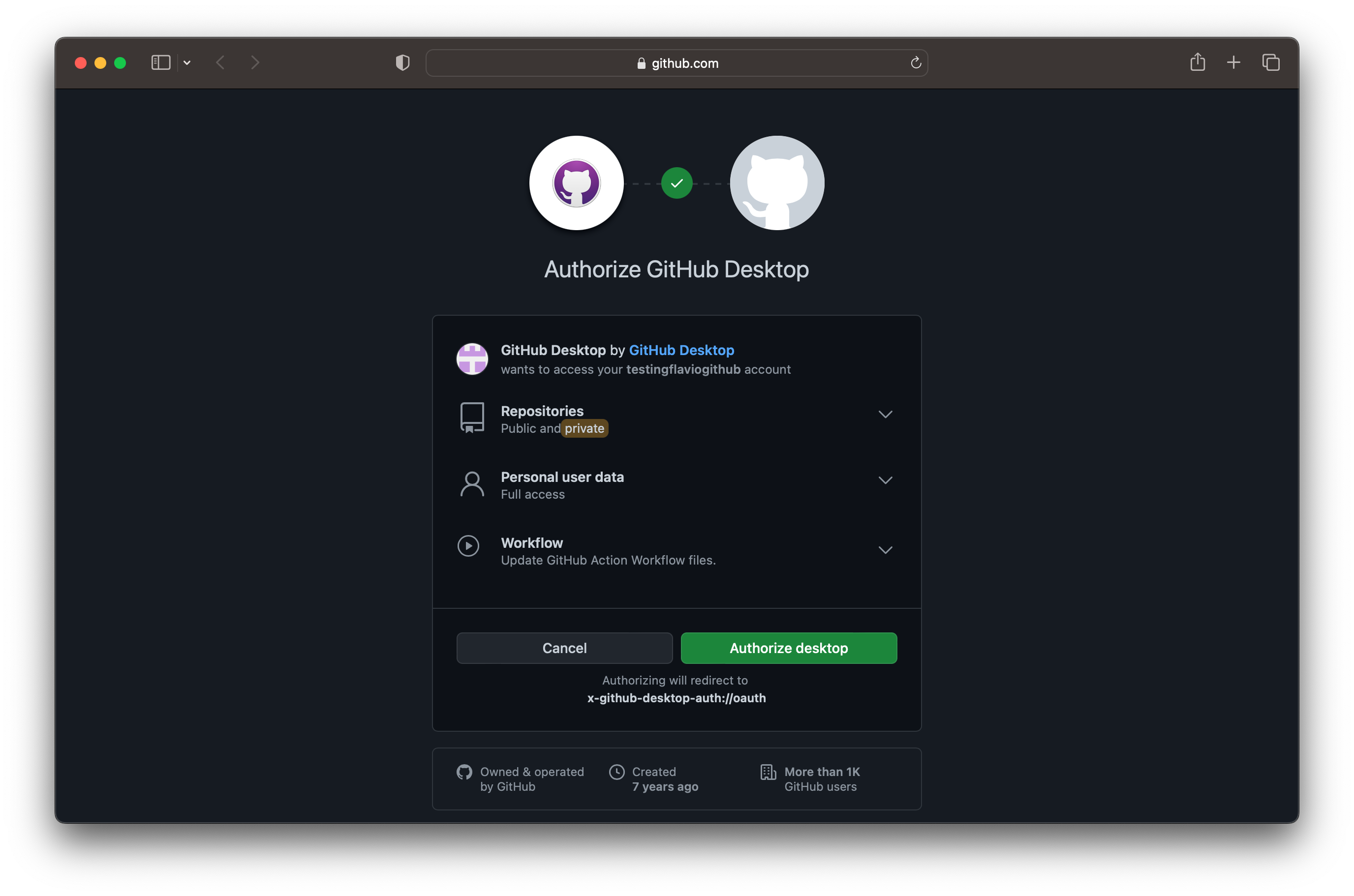Viewport: 1354px width, 896px height.
Task: Click the Share icon in toolbar
Action: tap(1198, 61)
